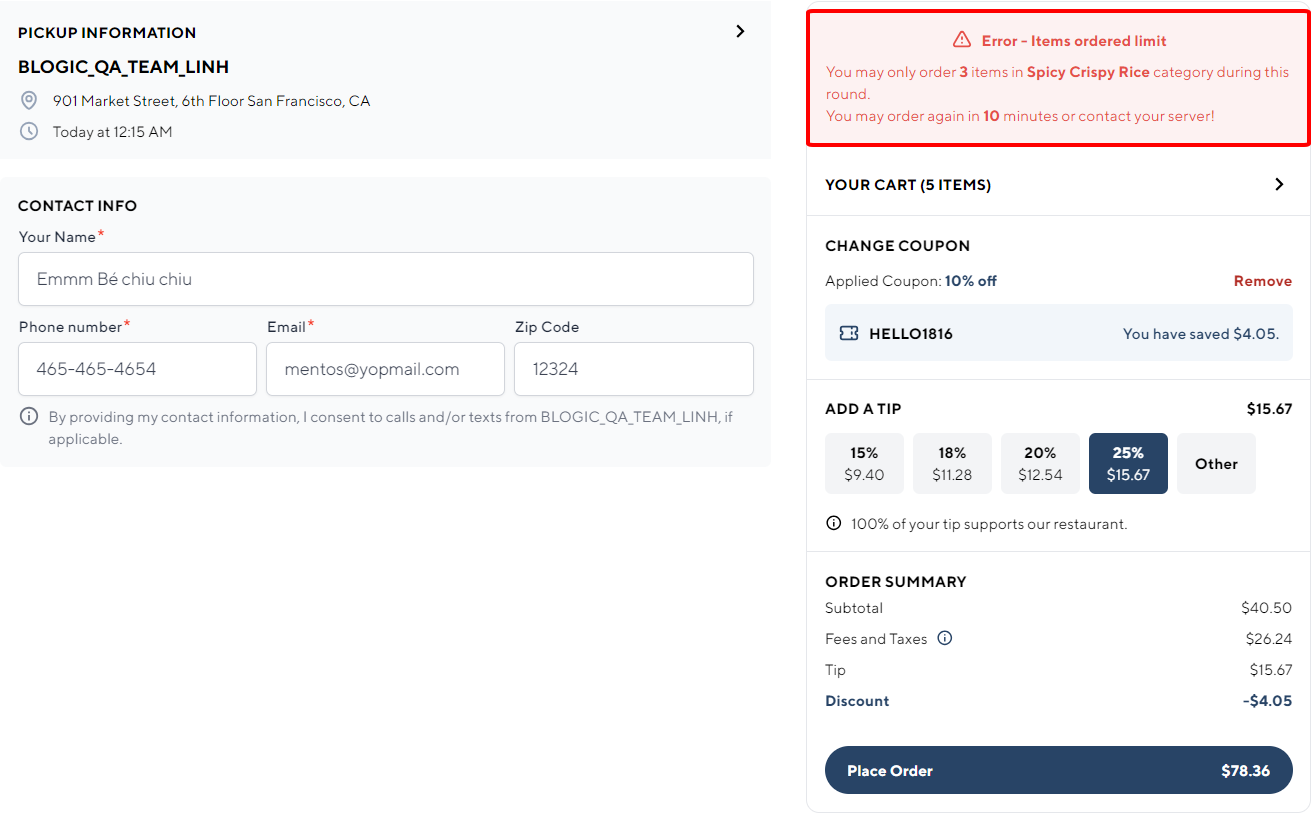The image size is (1312, 813).
Task: Expand Your Cart to view 5 items
Action: click(1278, 184)
